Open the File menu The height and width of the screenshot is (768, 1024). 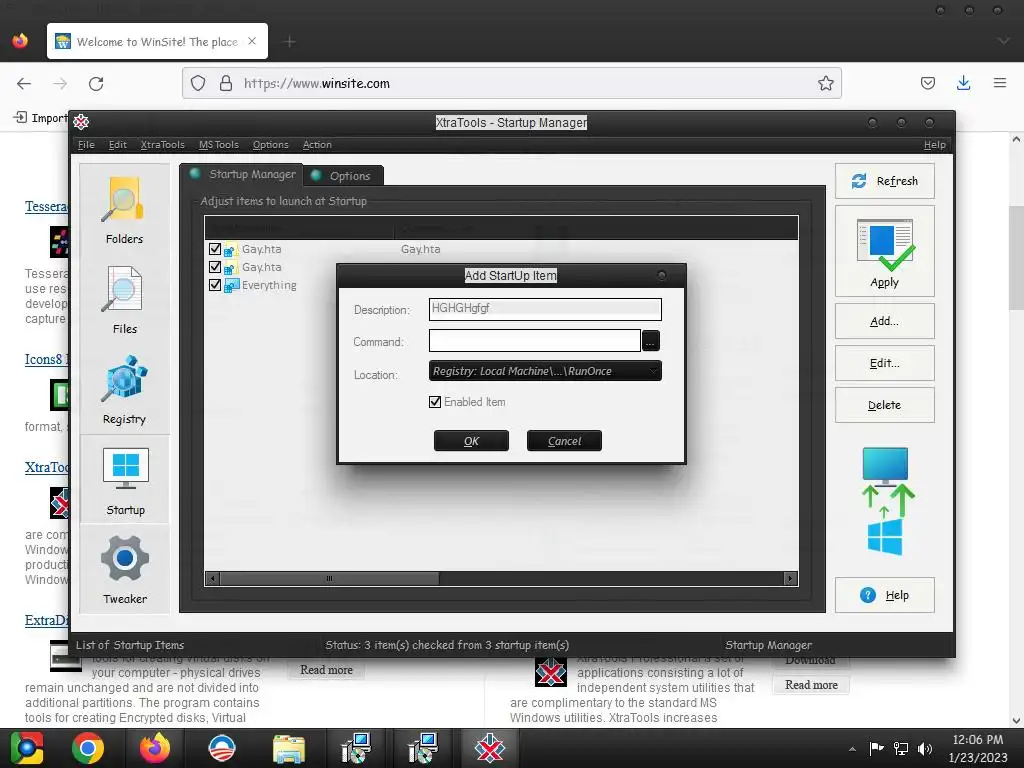coord(86,144)
